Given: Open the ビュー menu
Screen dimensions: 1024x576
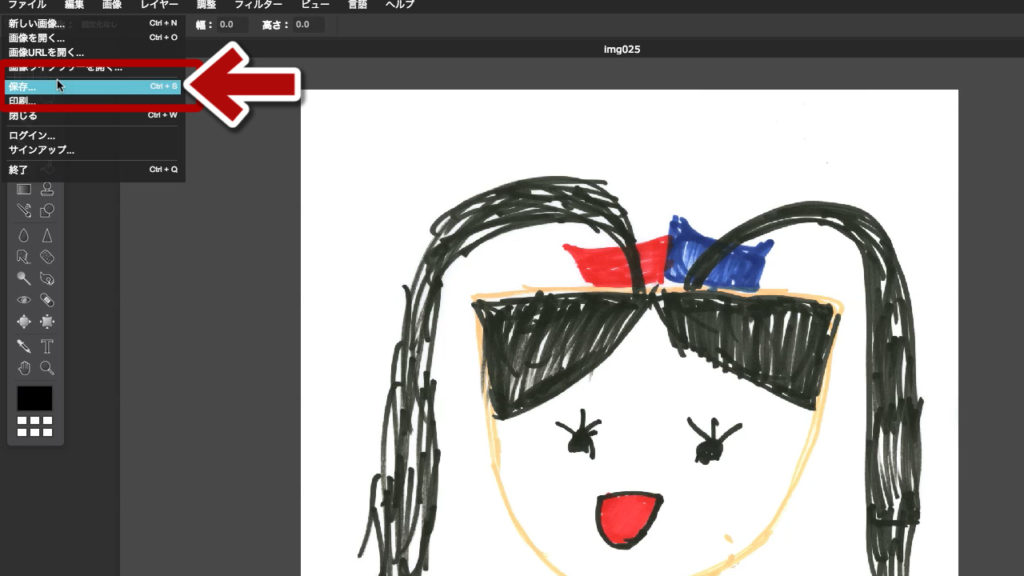Looking at the screenshot, I should 315,5.
